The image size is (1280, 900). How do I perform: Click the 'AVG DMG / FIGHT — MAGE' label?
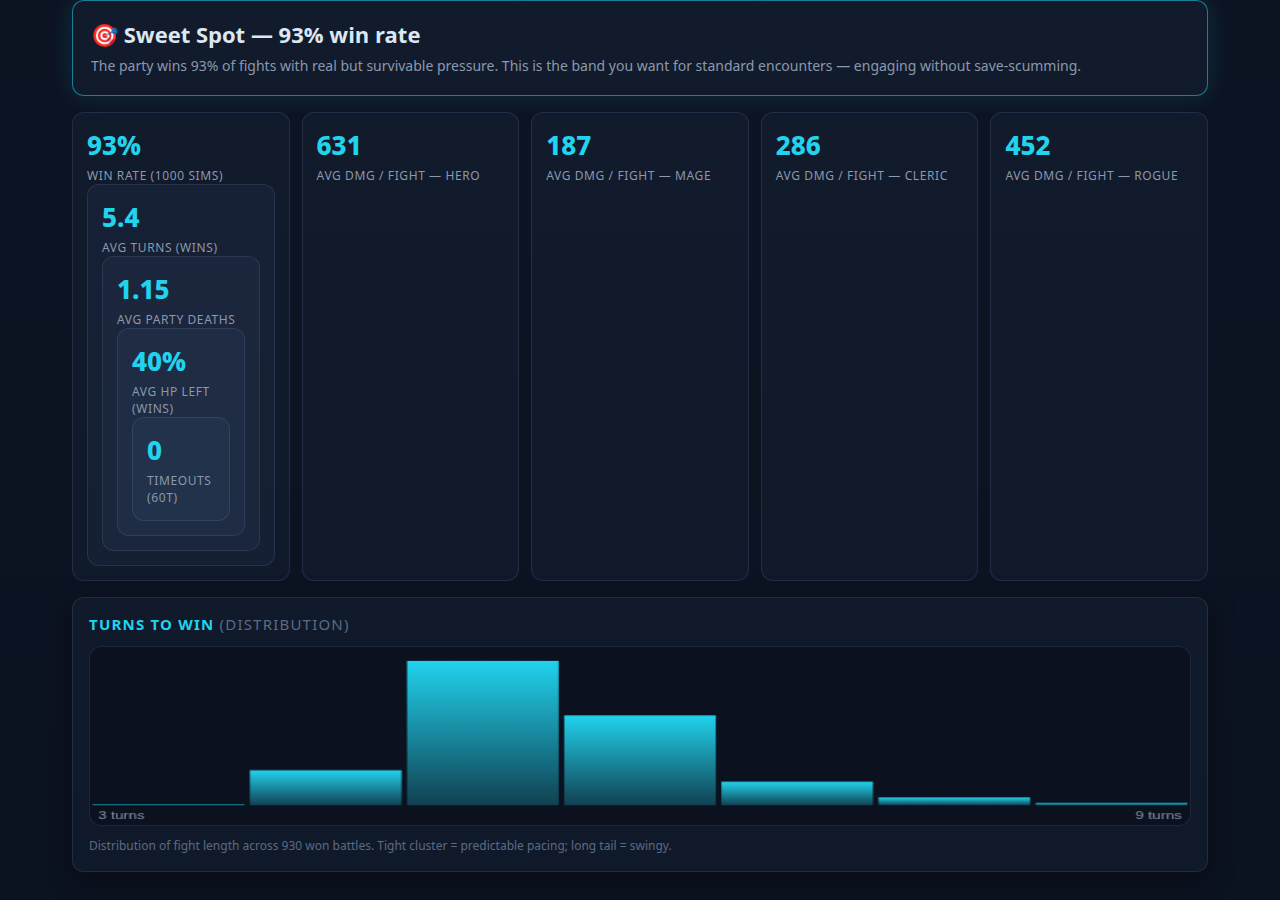pyautogui.click(x=628, y=176)
